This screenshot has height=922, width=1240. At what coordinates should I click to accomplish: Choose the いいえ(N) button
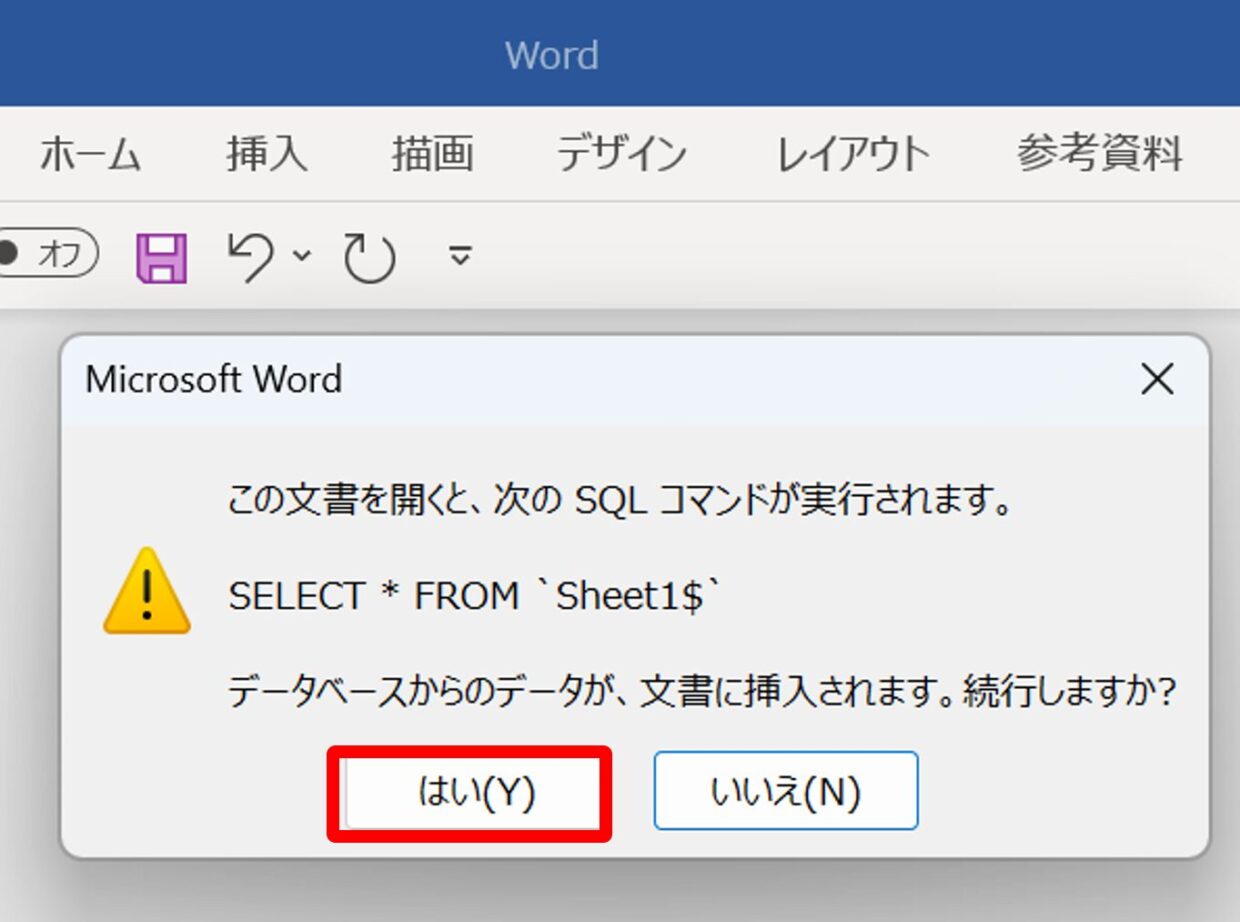(785, 792)
